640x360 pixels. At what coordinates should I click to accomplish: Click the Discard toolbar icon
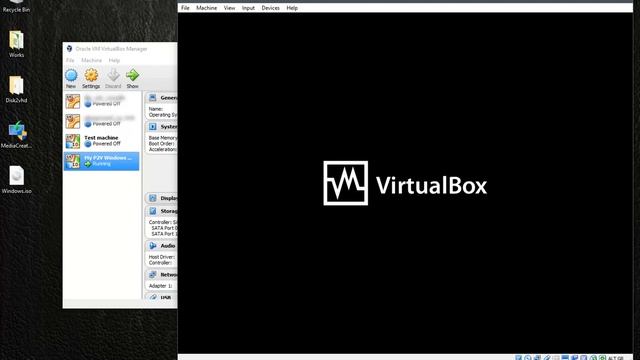pos(113,76)
